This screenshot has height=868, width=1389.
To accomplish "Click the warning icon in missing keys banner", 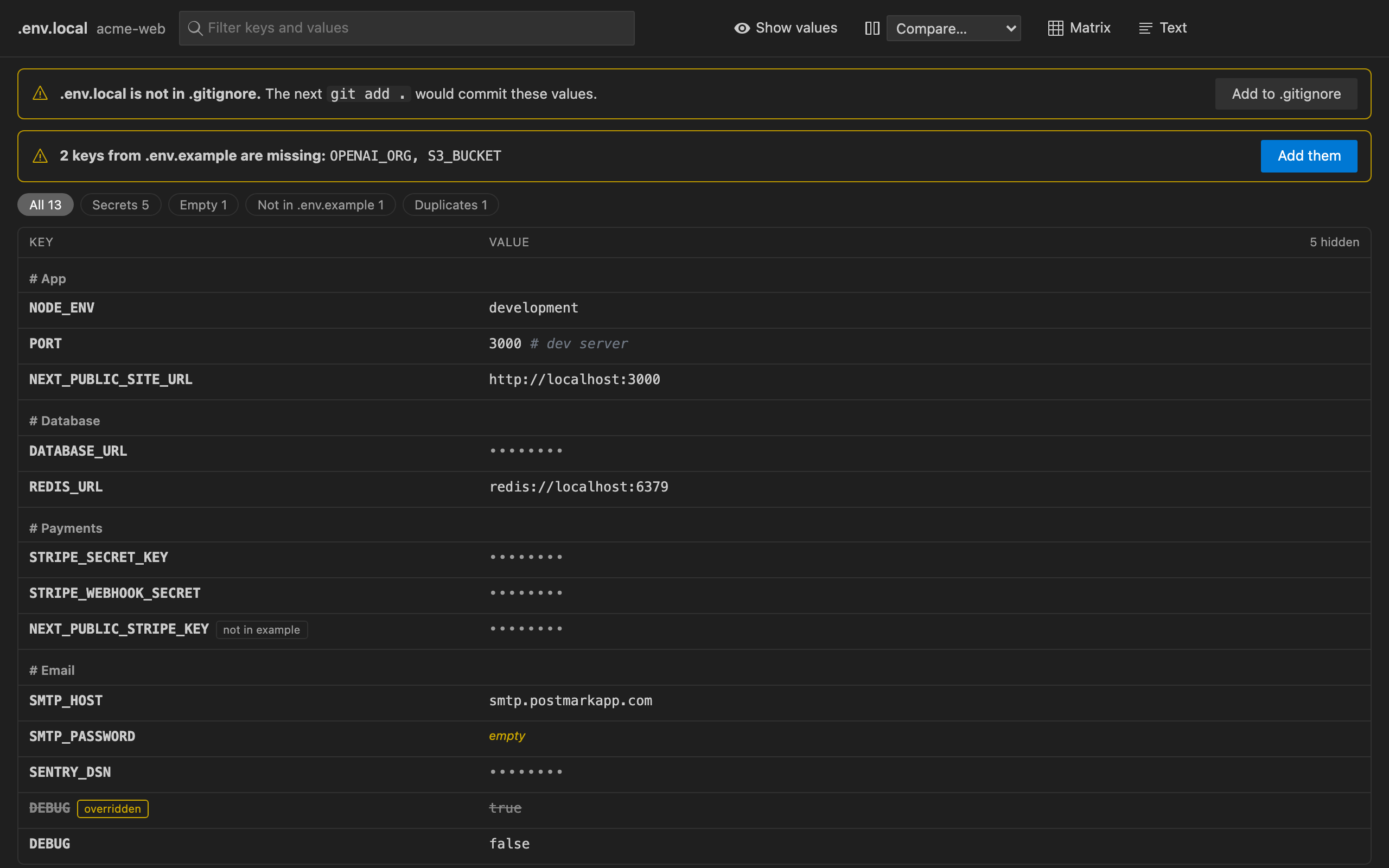I will [x=40, y=156].
